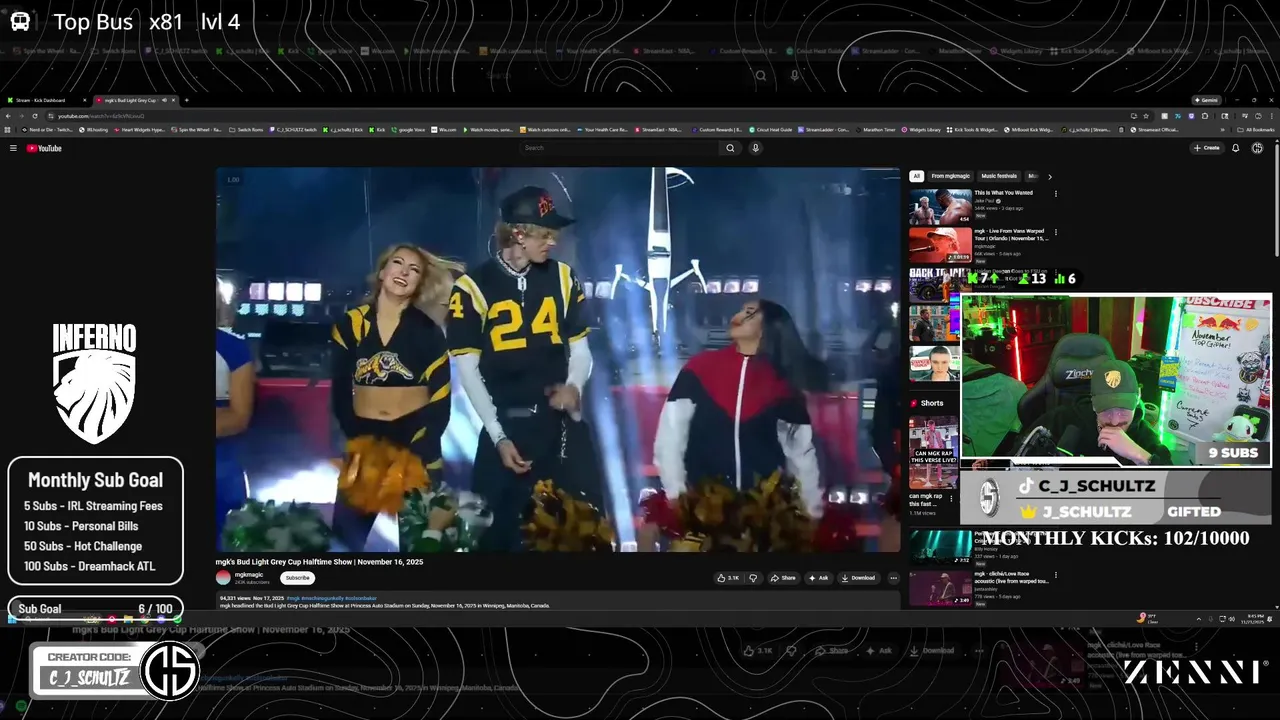This screenshot has width=1280, height=720.
Task: Click the Ask button below the video
Action: pos(819,578)
